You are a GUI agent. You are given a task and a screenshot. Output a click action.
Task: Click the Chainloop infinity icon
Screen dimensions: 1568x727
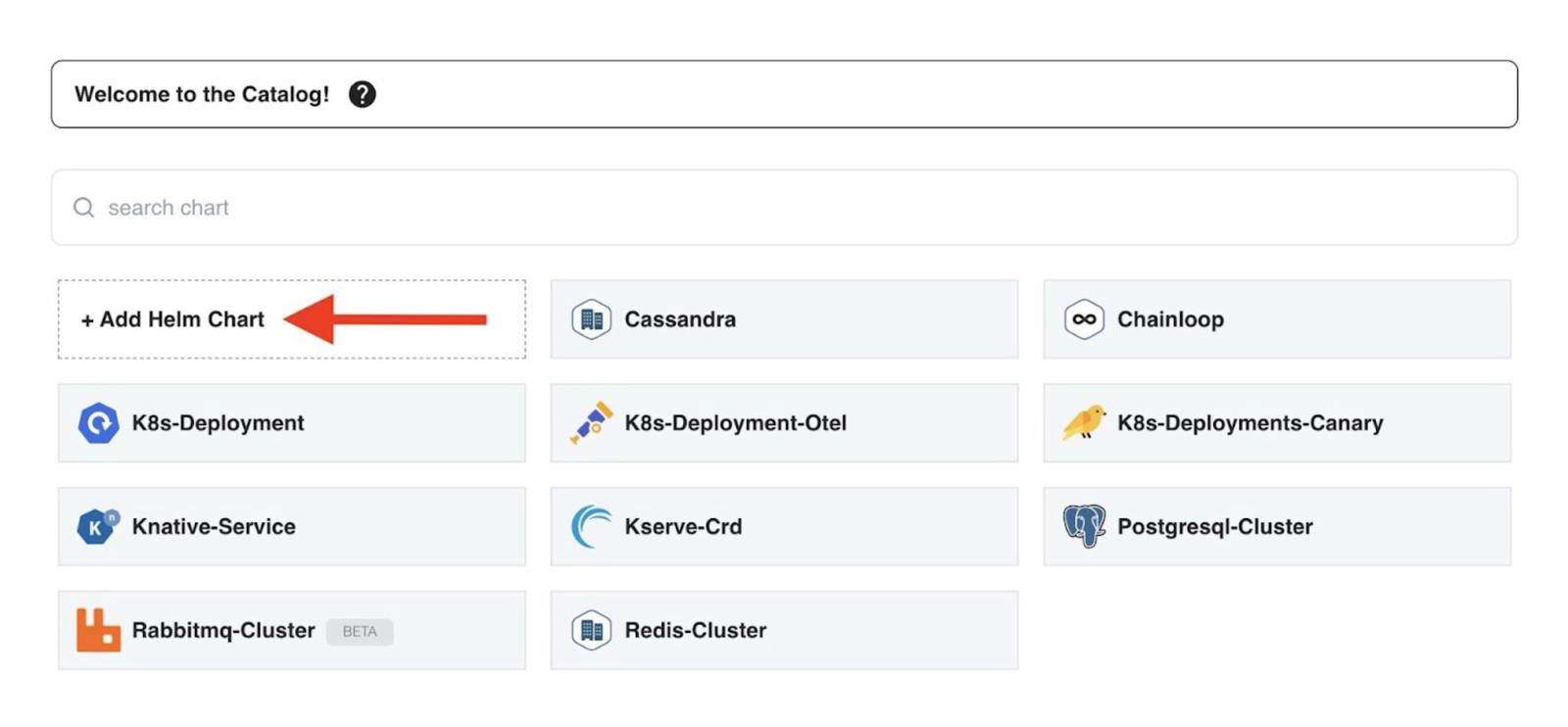(1084, 319)
